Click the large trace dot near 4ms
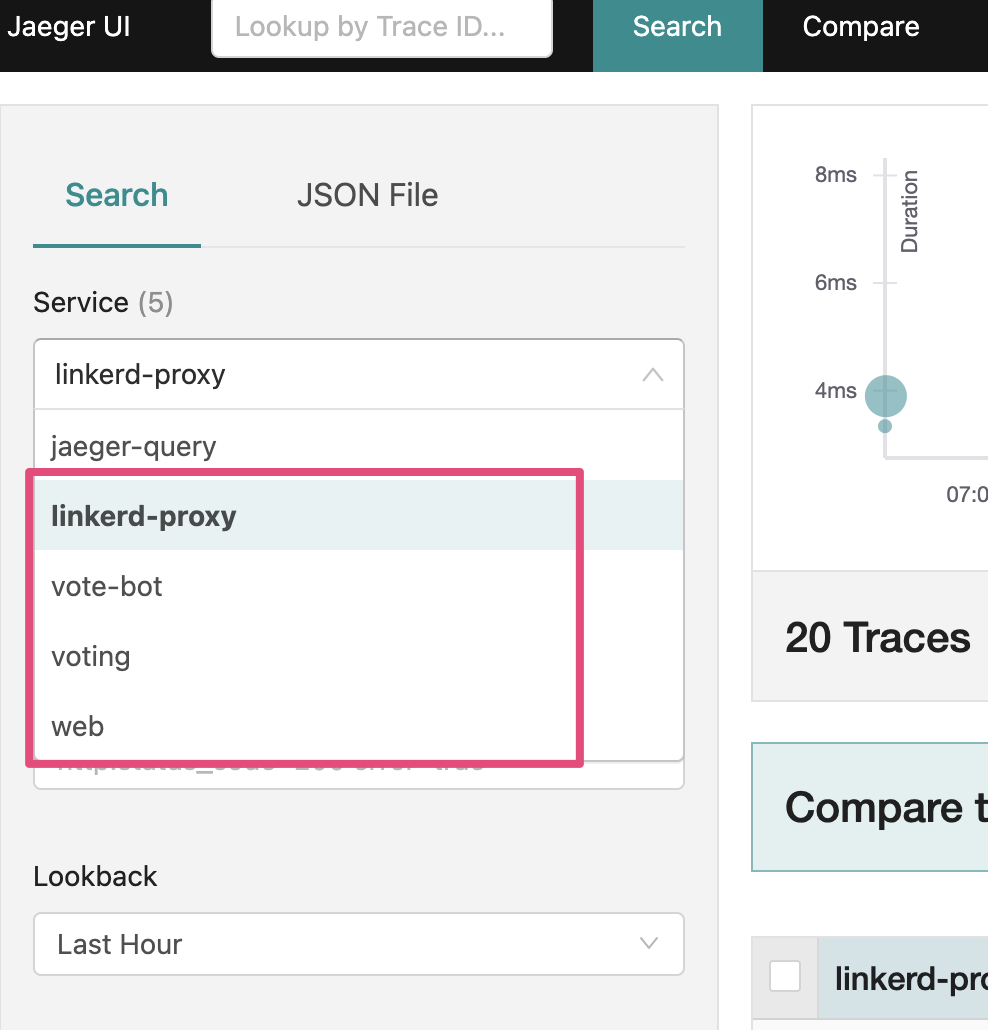 pyautogui.click(x=886, y=396)
